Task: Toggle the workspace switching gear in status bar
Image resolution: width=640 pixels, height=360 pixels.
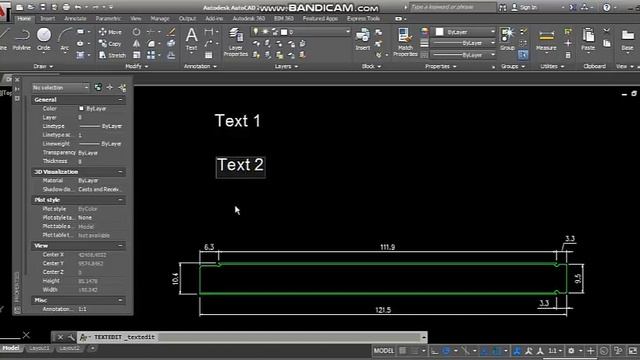Action: point(571,351)
